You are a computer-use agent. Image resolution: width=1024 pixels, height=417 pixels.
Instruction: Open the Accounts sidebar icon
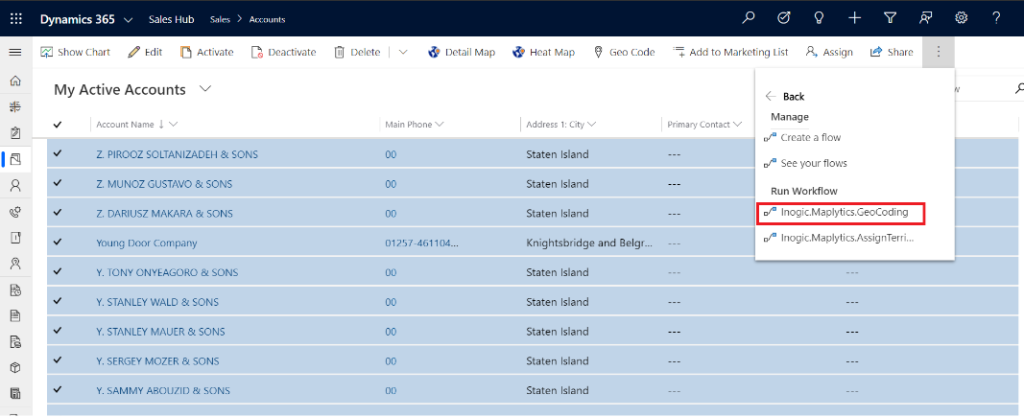pos(16,159)
